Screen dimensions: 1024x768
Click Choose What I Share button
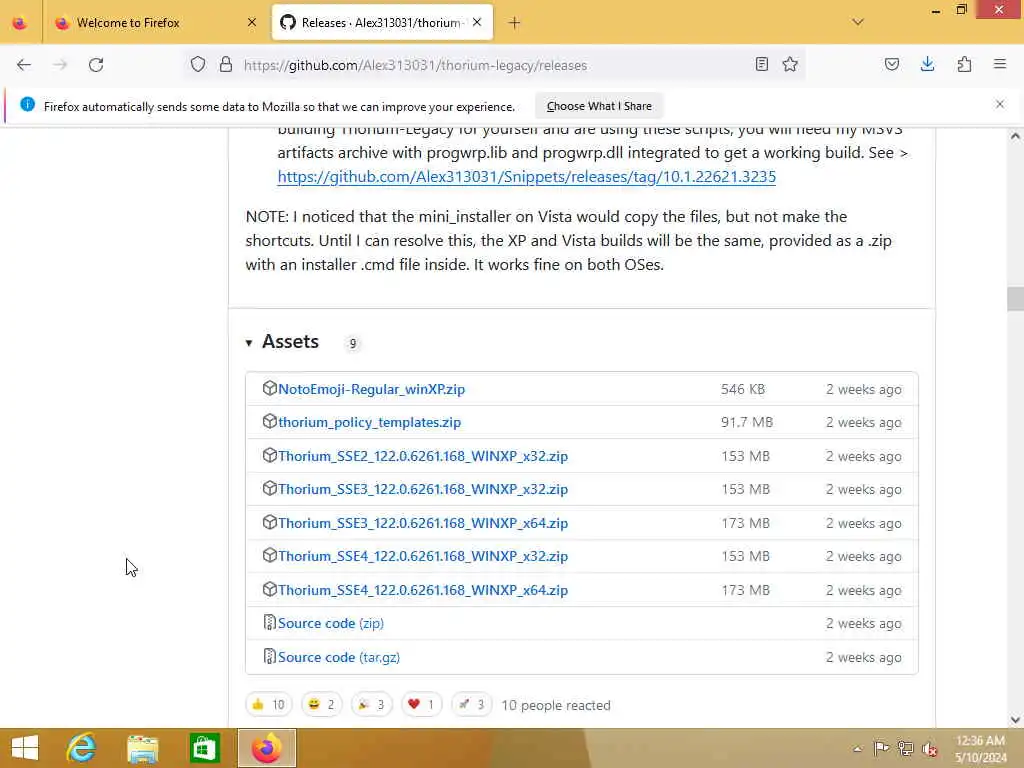pos(599,106)
